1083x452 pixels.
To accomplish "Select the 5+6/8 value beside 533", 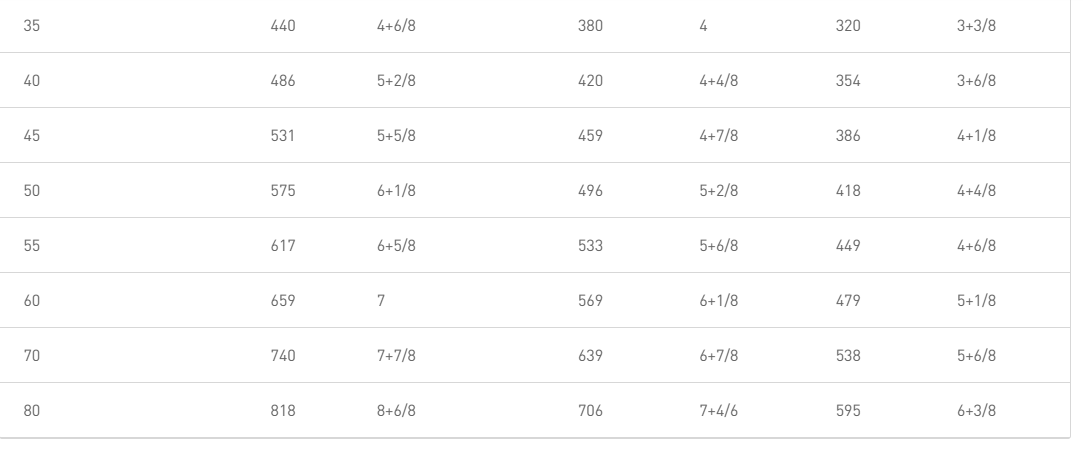I will pyautogui.click(x=718, y=246).
